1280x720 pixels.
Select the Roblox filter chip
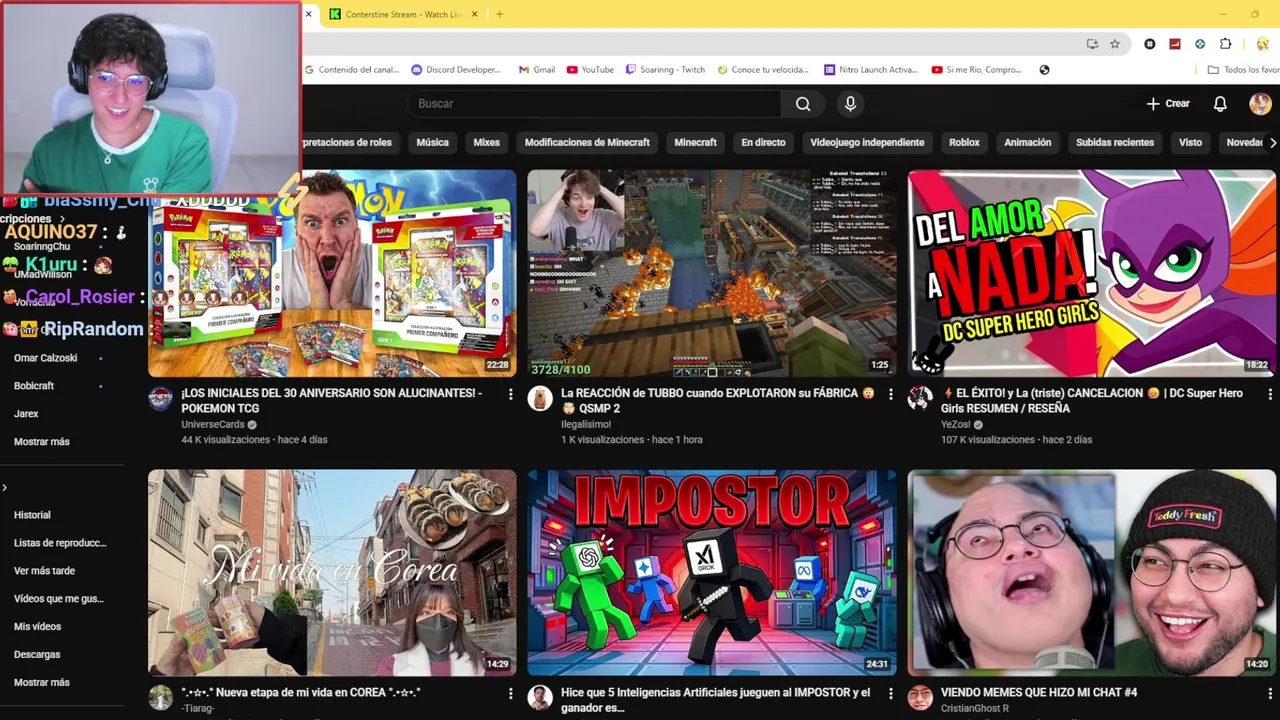(x=964, y=143)
